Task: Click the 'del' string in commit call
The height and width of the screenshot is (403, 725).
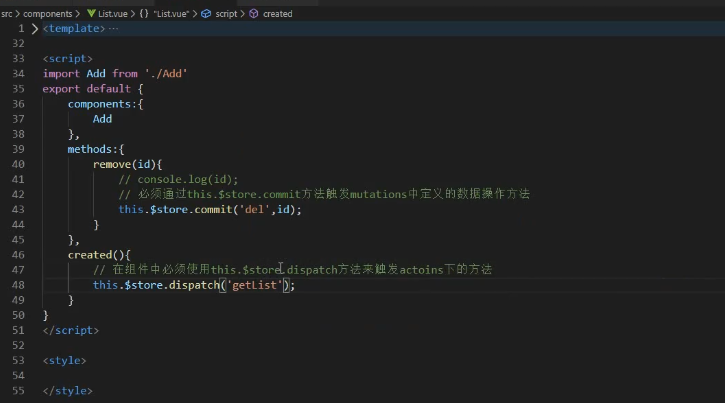Action: pyautogui.click(x=254, y=209)
